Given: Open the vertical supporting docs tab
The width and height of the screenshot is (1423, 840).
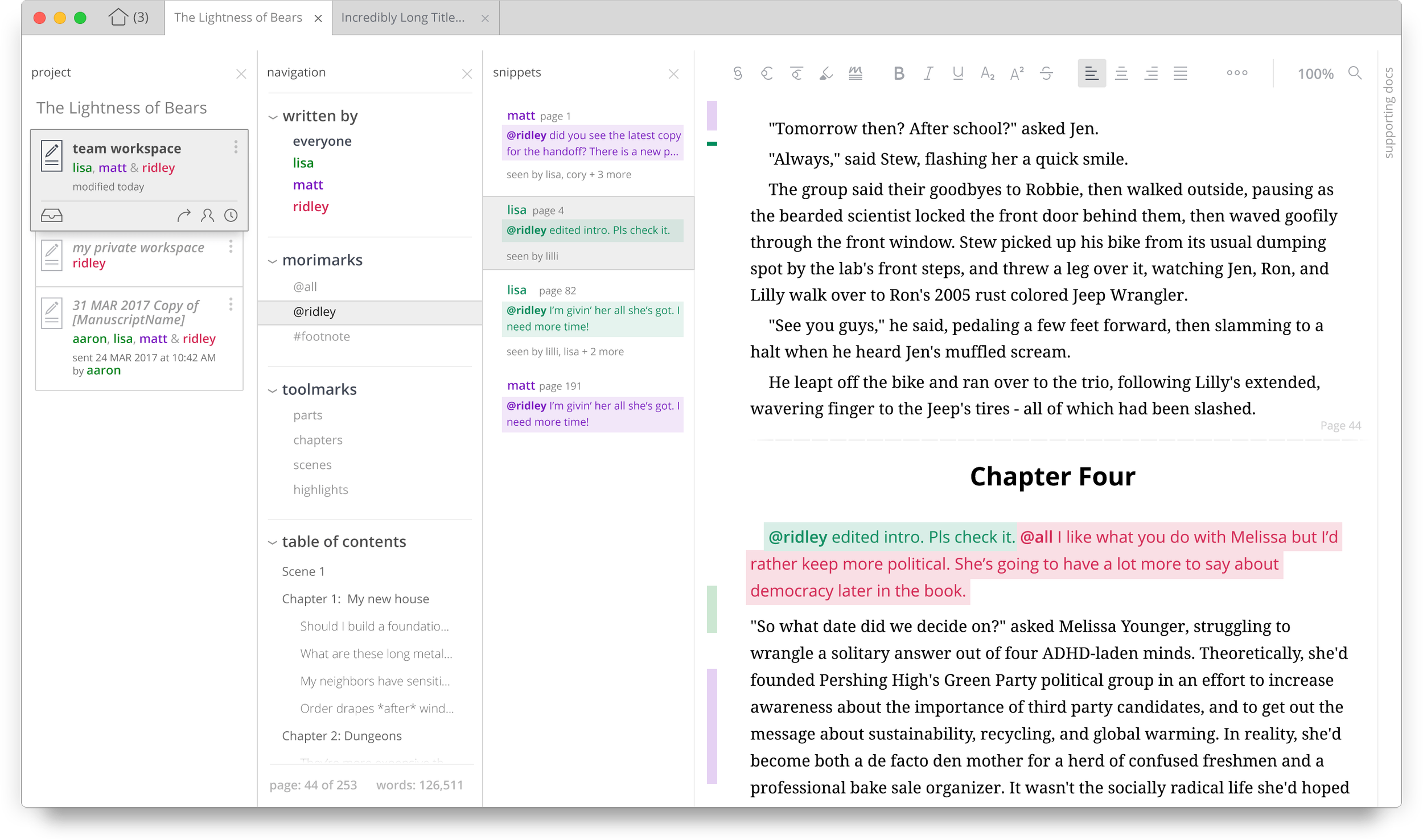Looking at the screenshot, I should click(x=1389, y=113).
